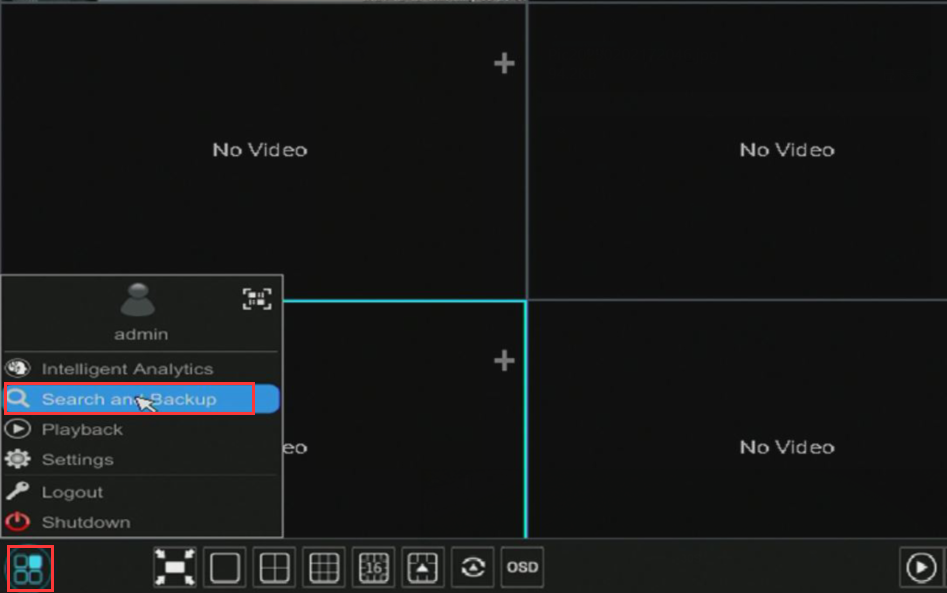This screenshot has height=593, width=947.
Task: Choose Search and Backup menu entry
Action: click(x=128, y=400)
